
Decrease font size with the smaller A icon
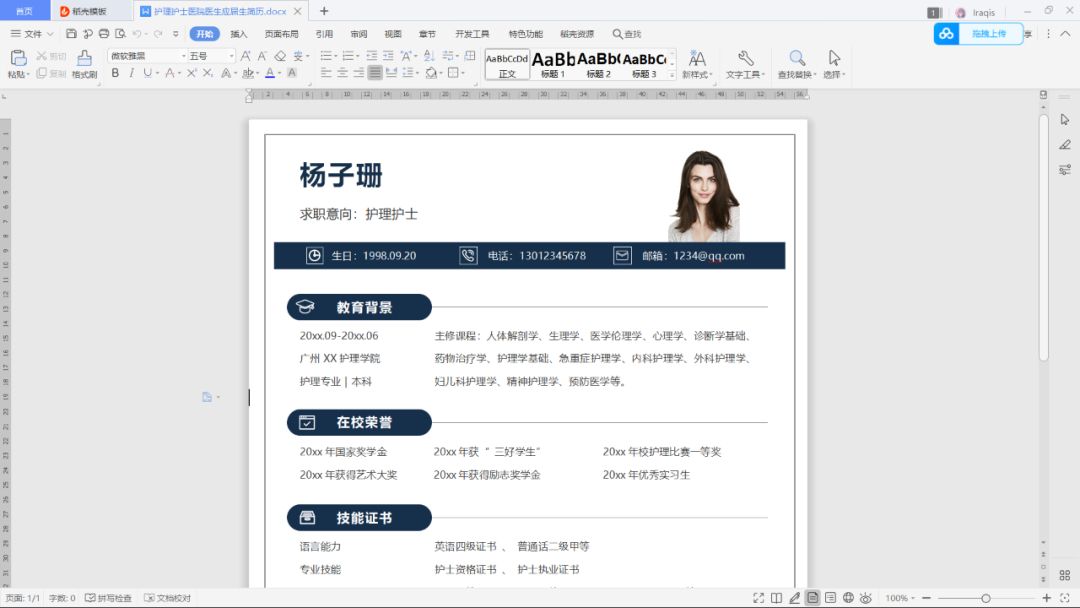262,56
